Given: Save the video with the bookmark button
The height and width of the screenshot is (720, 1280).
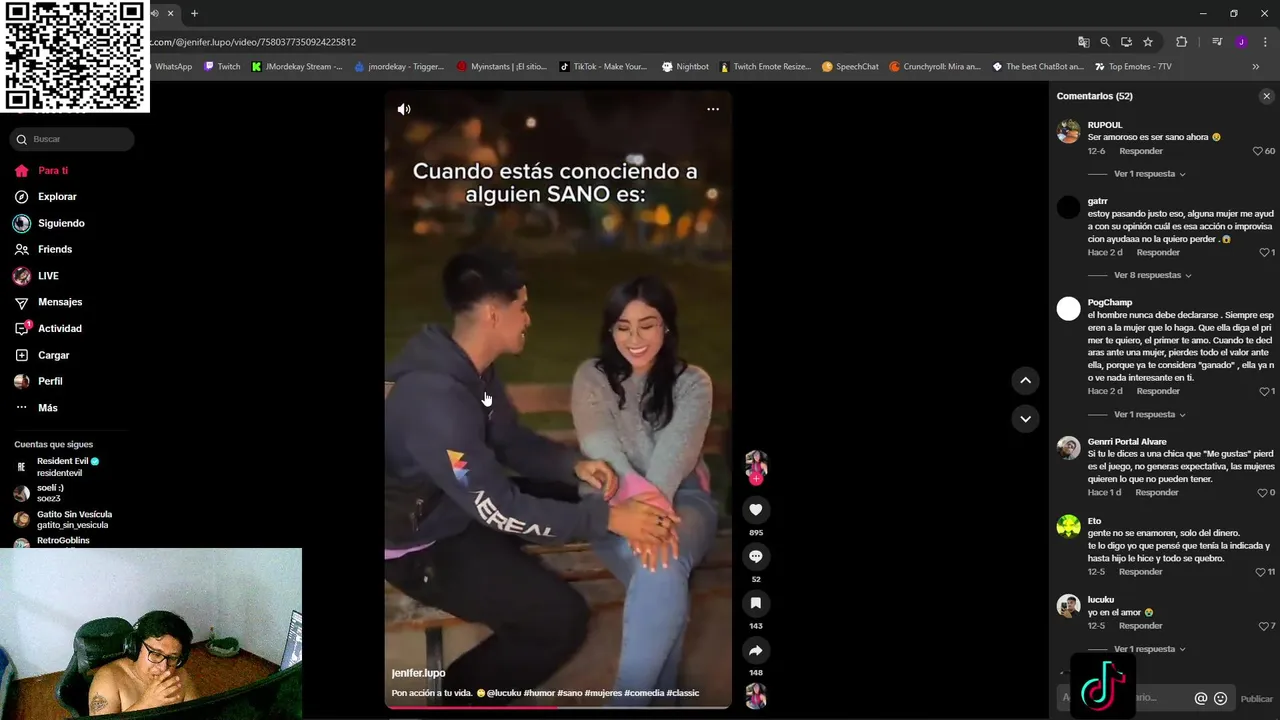Looking at the screenshot, I should [756, 603].
